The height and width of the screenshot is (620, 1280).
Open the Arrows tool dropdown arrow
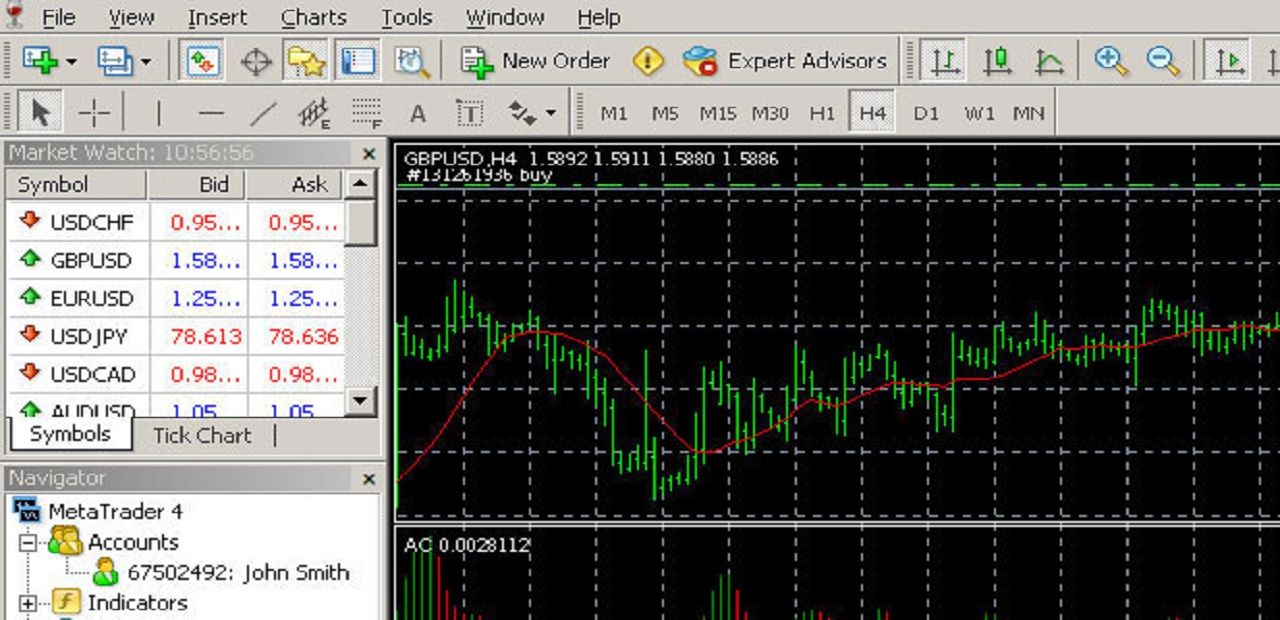[x=551, y=114]
